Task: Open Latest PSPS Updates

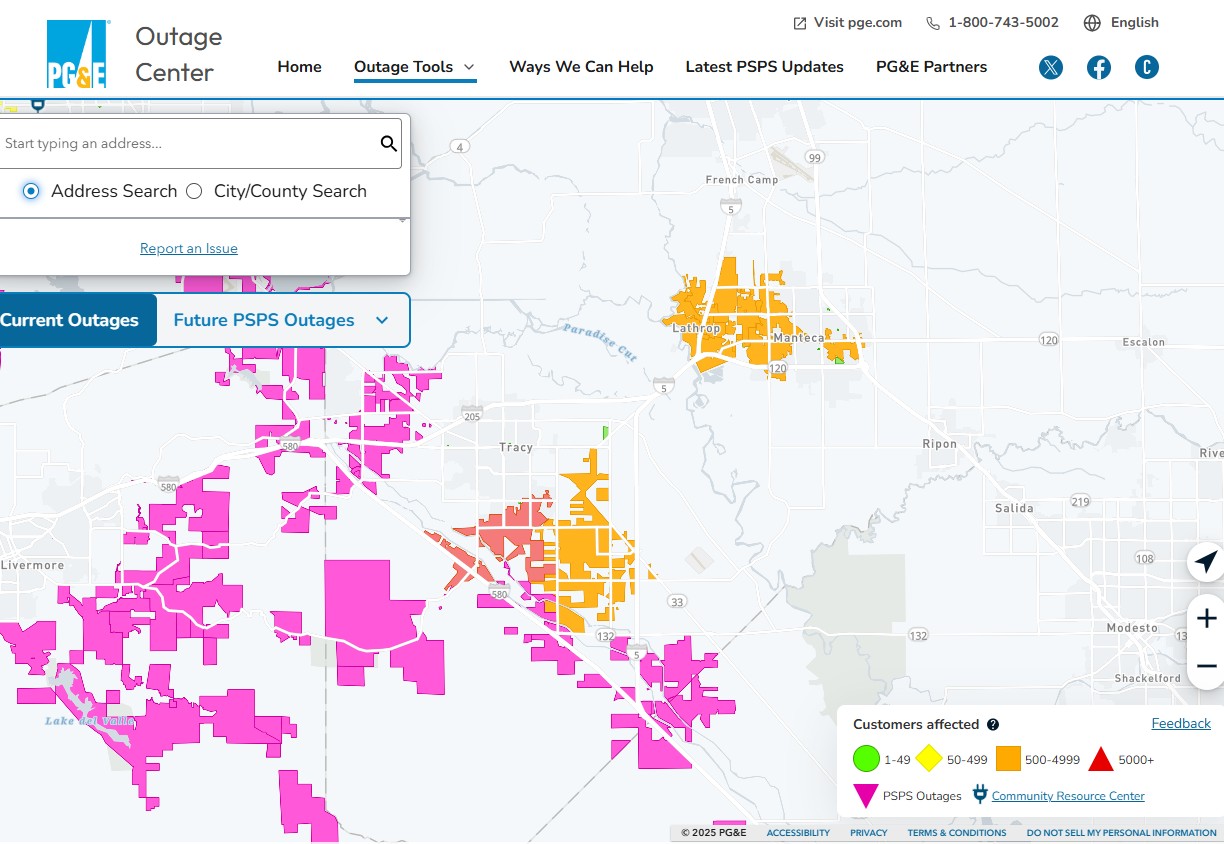Action: tap(765, 67)
